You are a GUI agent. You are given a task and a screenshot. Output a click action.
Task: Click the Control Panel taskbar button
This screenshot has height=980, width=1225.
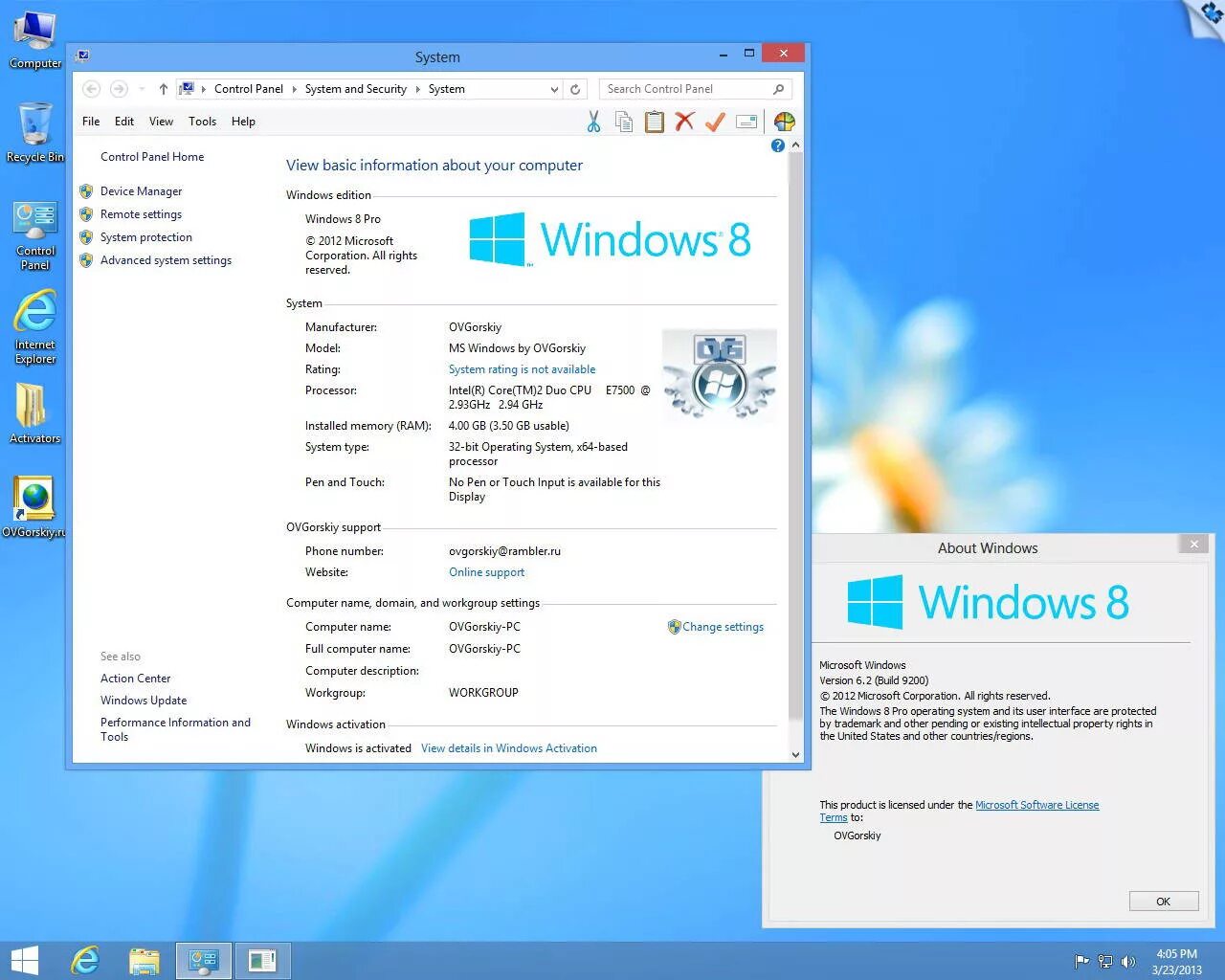point(204,961)
